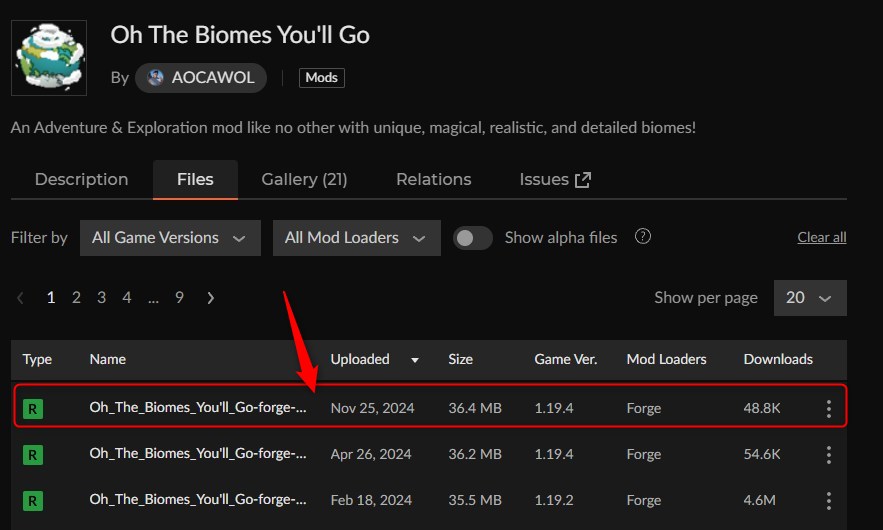Click the external link icon next to Issues

[583, 180]
